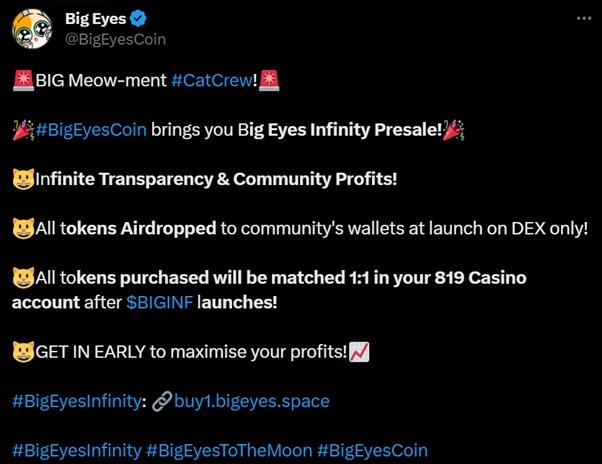Click cat emoji beside GET IN EARLY

pyautogui.click(x=23, y=351)
